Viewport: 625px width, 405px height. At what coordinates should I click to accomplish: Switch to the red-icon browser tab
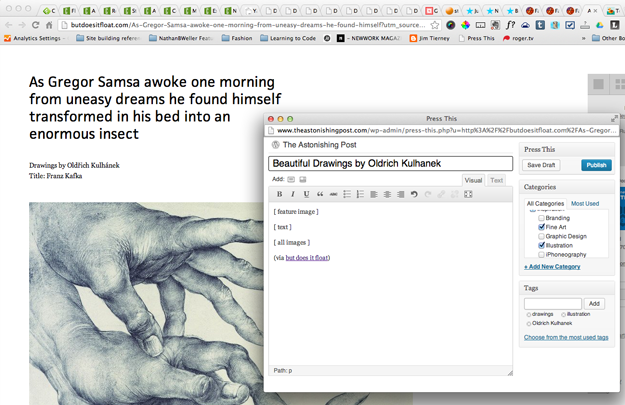pyautogui.click(x=431, y=11)
